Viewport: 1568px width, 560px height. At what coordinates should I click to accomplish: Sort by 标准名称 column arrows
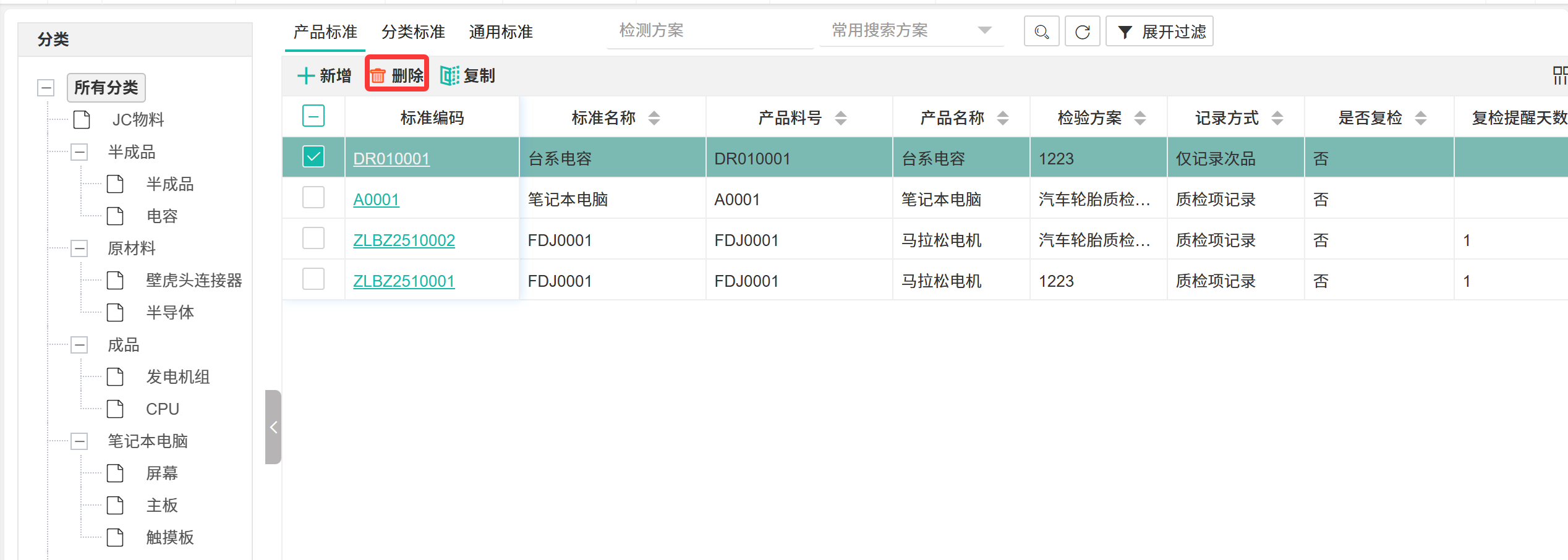(x=654, y=118)
